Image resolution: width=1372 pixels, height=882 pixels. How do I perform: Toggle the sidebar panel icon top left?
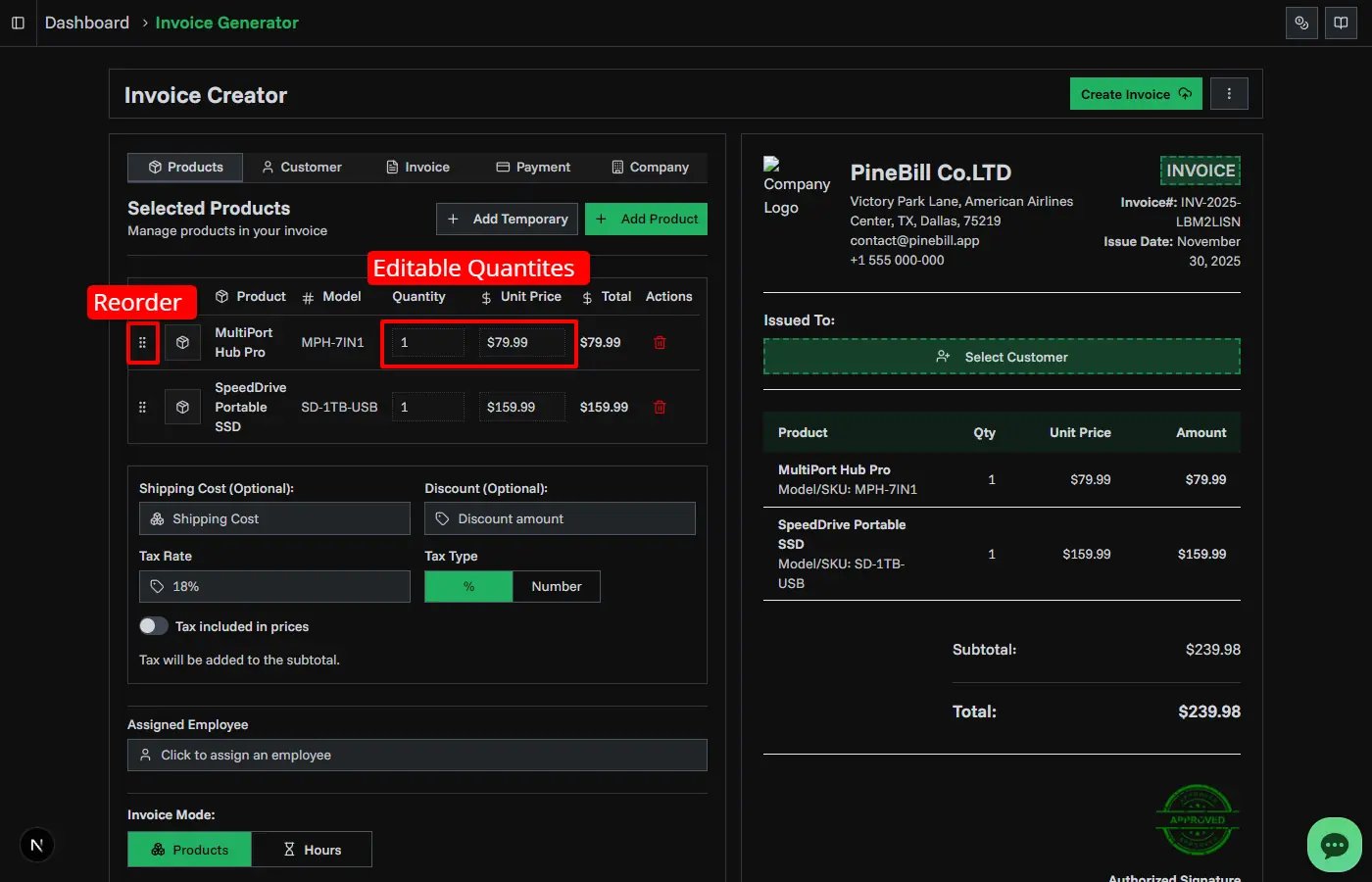tap(18, 22)
